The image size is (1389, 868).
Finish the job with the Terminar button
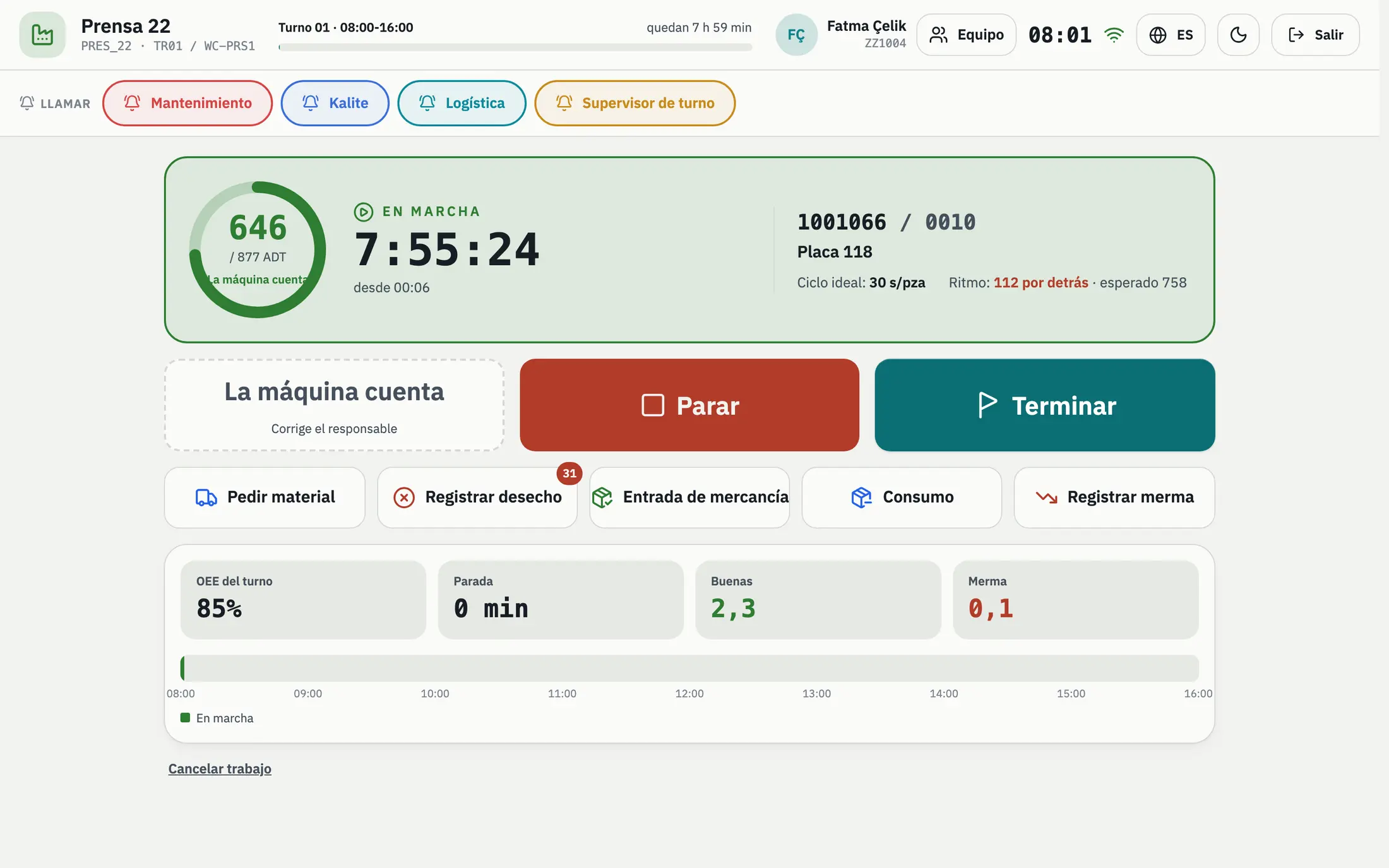click(x=1045, y=405)
